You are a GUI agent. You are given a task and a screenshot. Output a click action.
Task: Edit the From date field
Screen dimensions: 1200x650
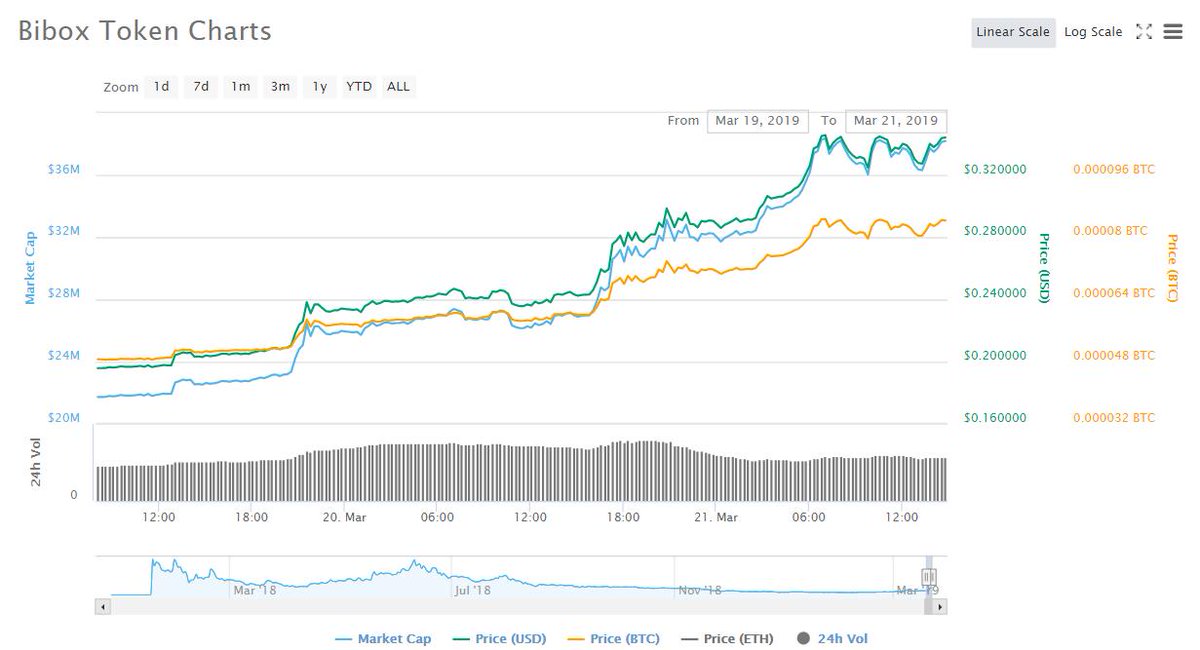pyautogui.click(x=757, y=121)
